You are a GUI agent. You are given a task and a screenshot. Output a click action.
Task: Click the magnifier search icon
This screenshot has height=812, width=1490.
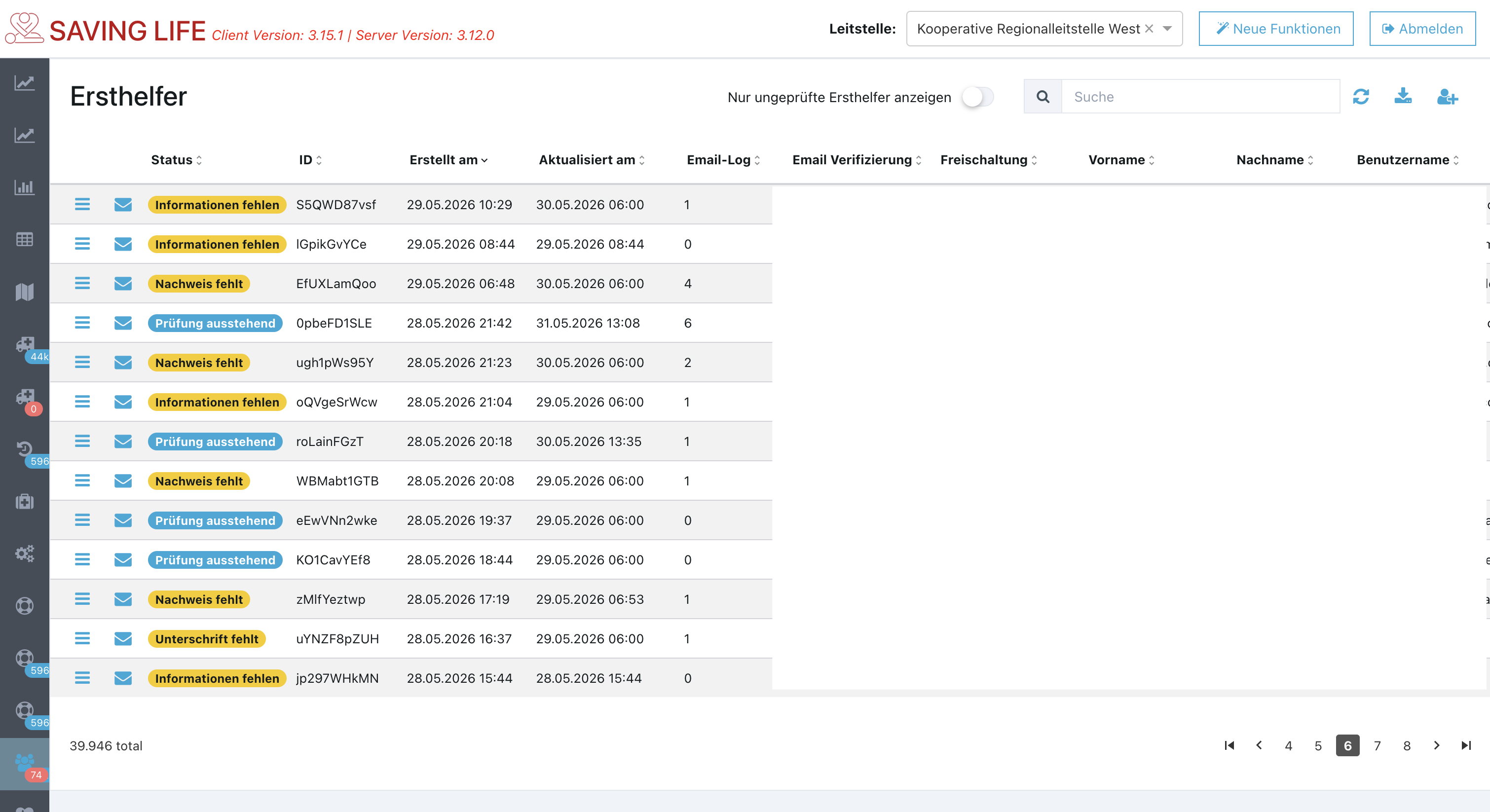pos(1043,97)
